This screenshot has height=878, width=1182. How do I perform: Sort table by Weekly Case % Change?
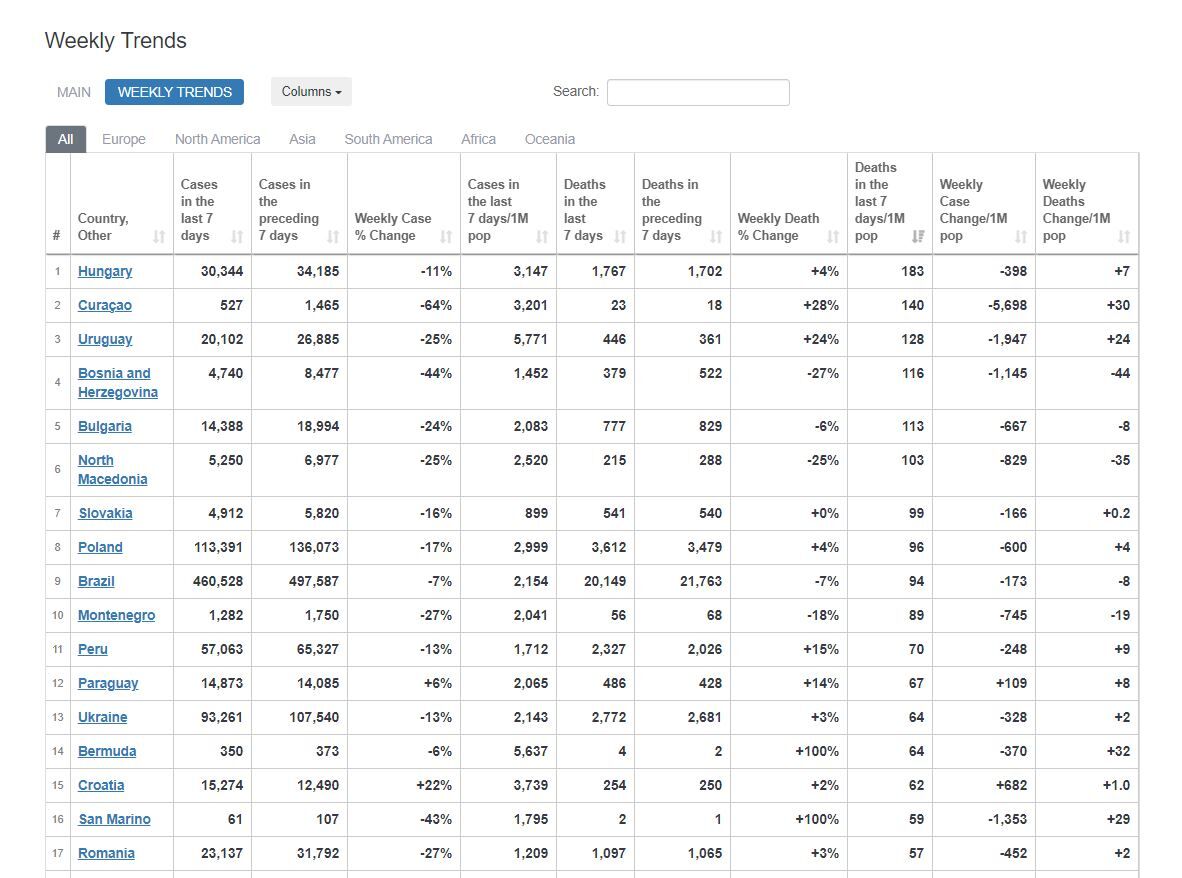pos(446,237)
